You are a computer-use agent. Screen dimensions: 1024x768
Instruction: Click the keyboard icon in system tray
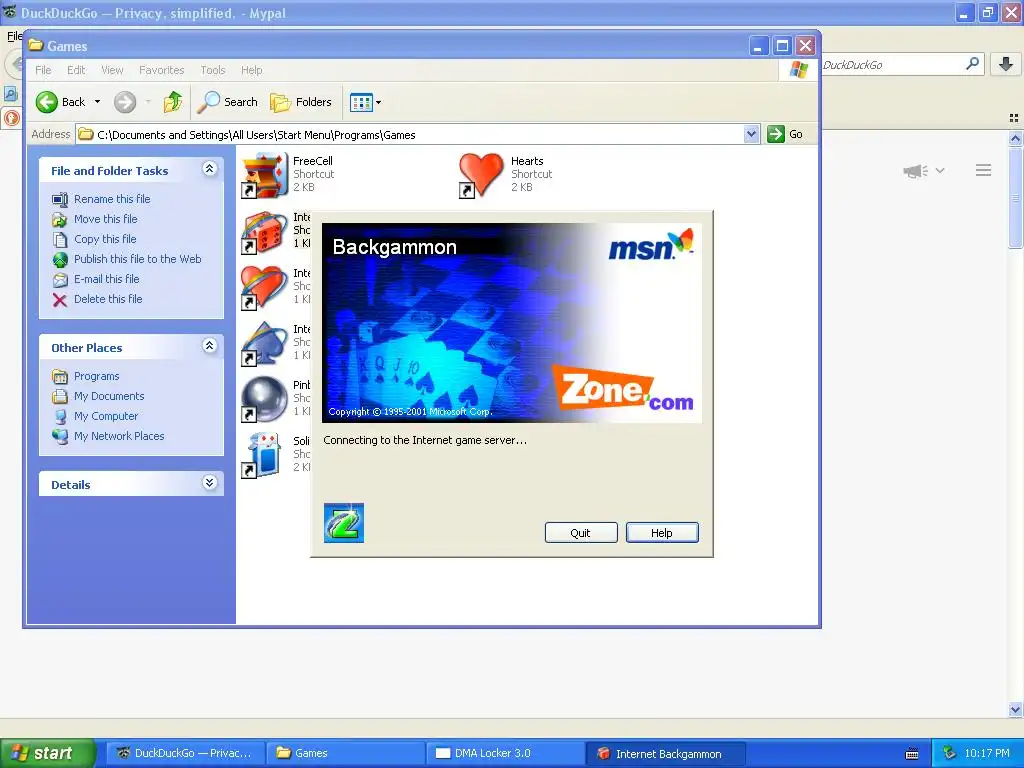912,754
